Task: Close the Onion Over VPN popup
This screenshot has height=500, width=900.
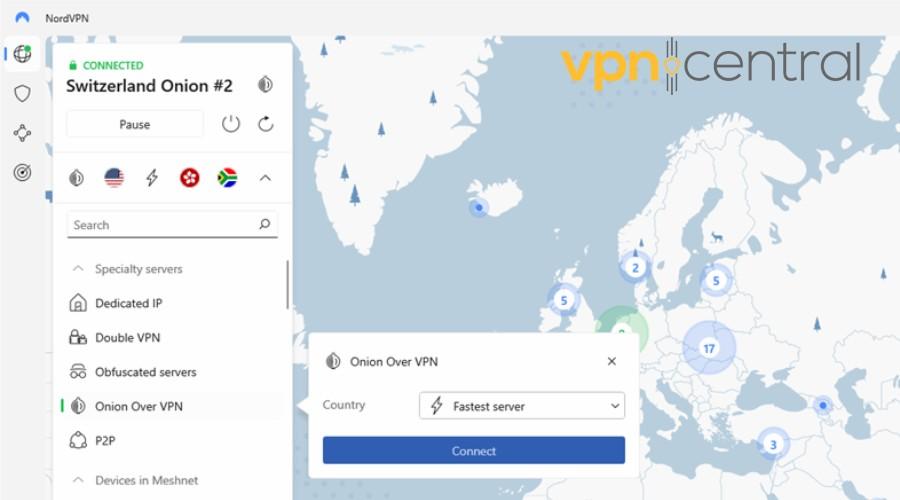Action: 612,361
